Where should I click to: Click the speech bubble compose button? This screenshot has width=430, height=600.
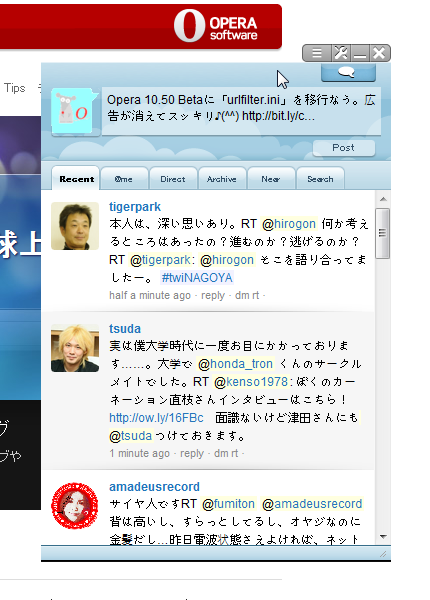click(348, 72)
